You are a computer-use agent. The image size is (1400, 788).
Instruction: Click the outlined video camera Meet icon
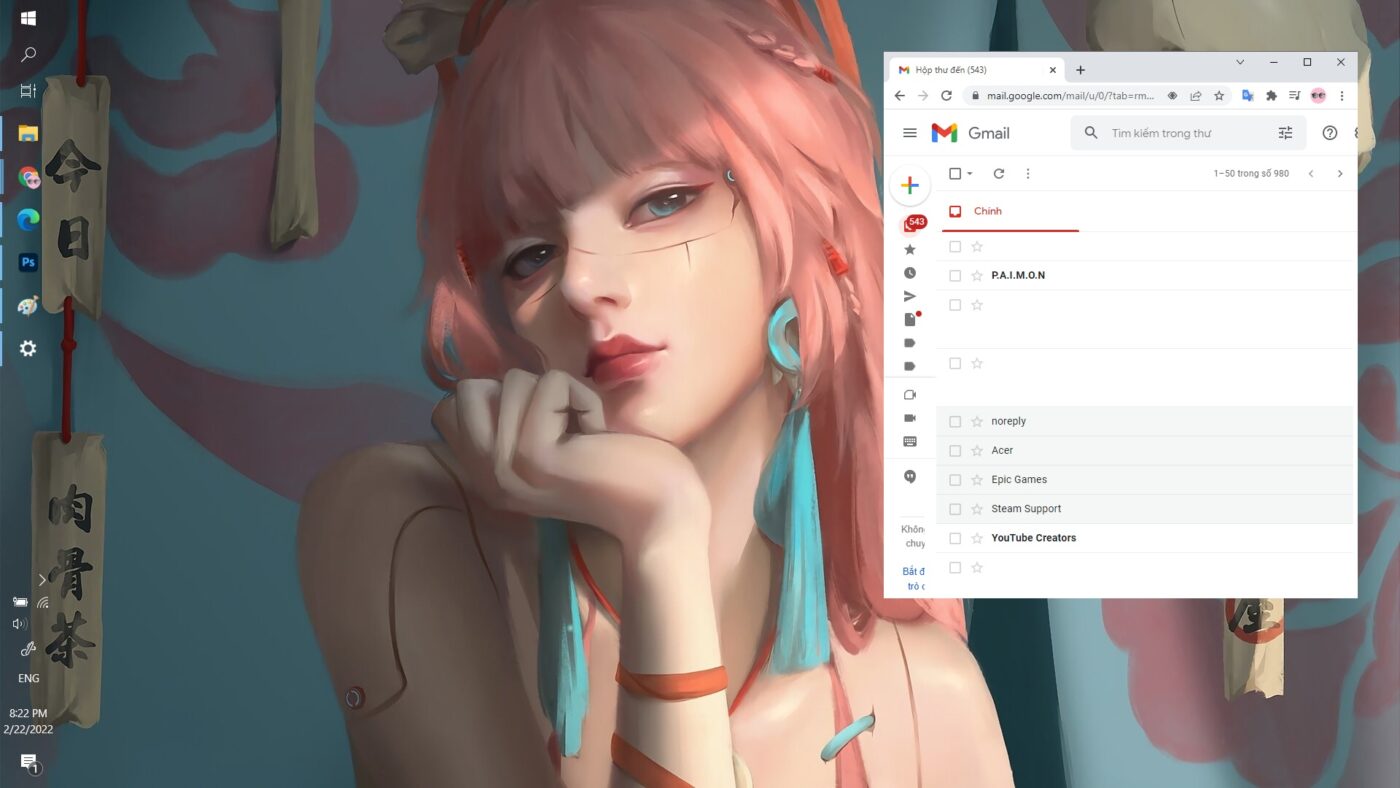coord(910,395)
